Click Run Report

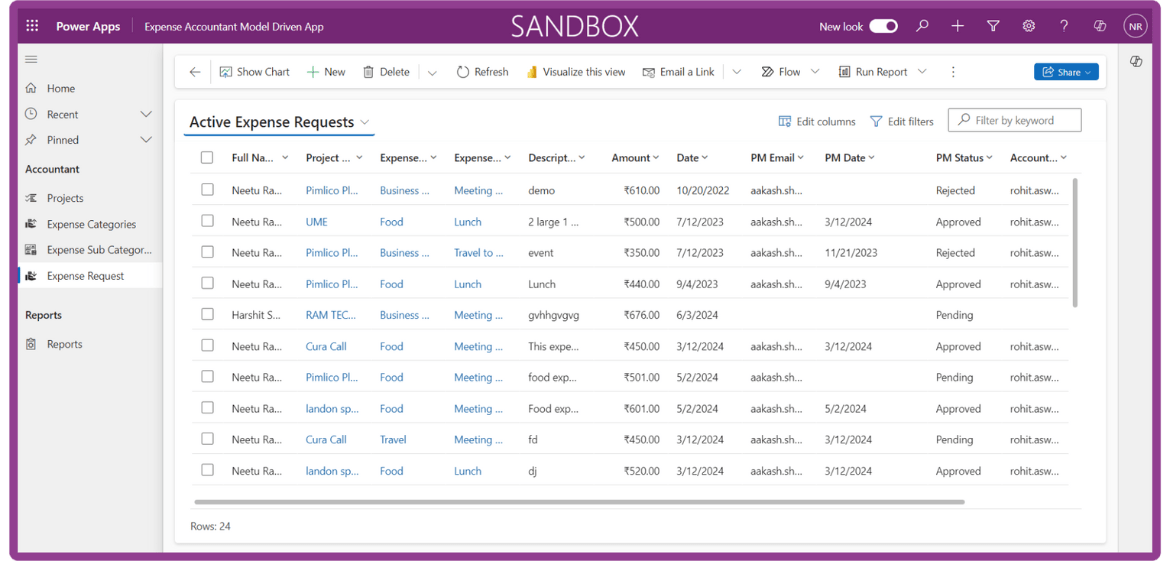(x=873, y=72)
